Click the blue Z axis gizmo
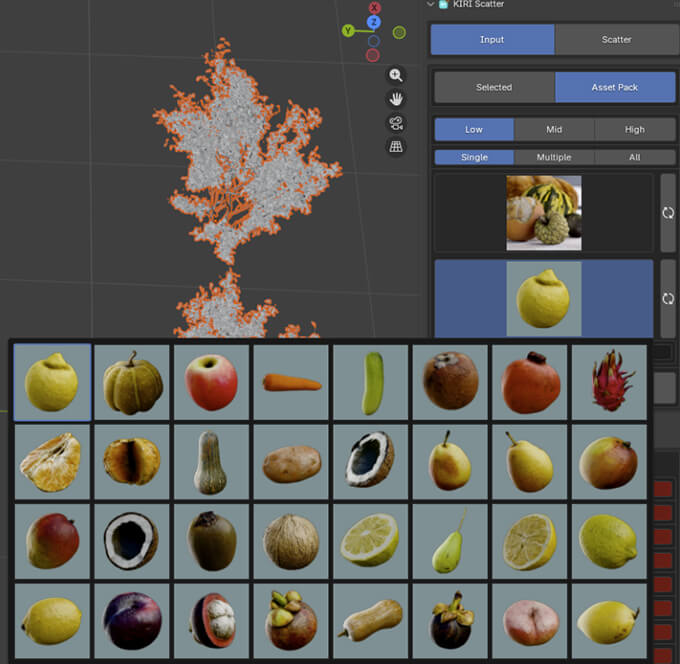This screenshot has width=680, height=664. (373, 22)
